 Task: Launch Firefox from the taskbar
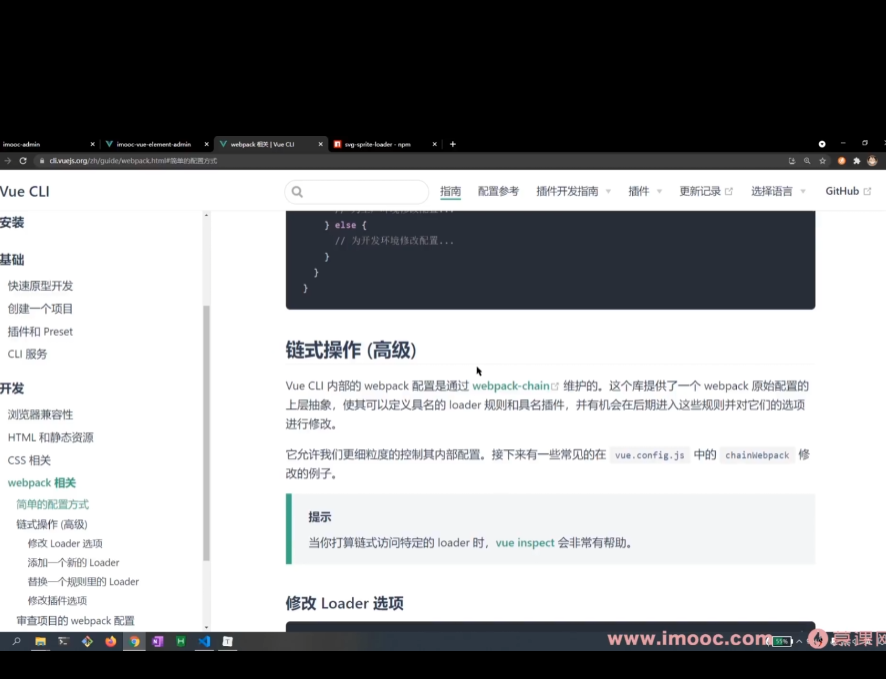coord(111,642)
